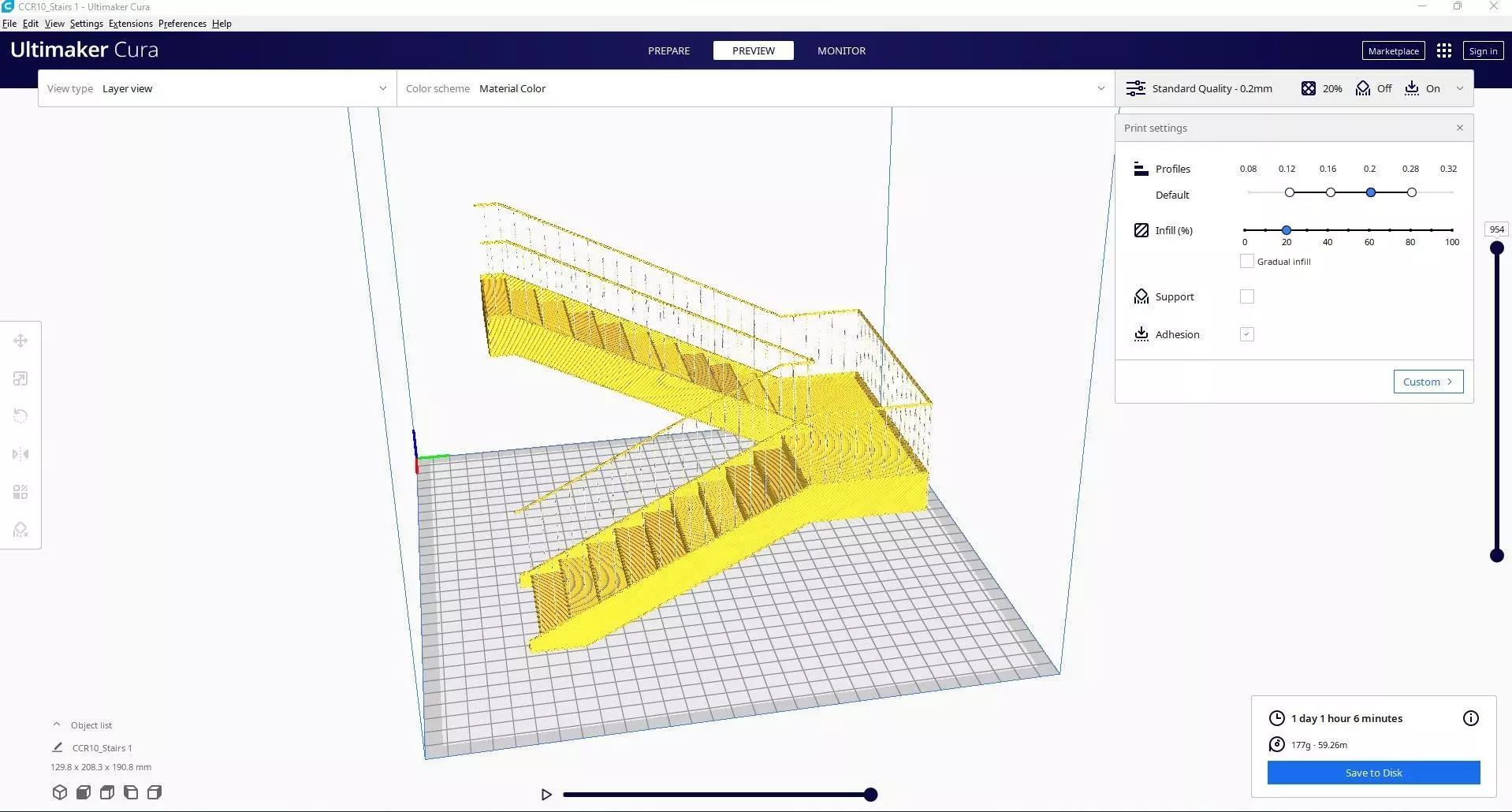Select the Move tool in left toolbar

(x=20, y=341)
